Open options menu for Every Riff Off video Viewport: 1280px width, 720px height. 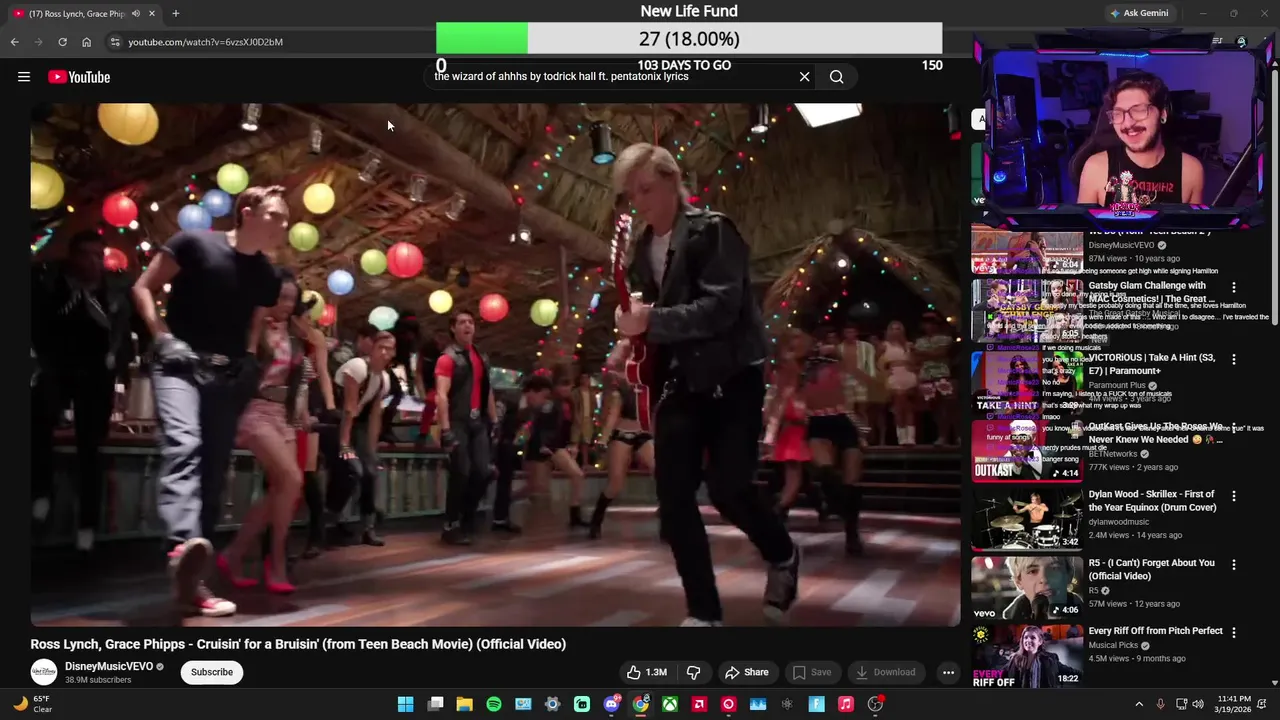pos(1234,633)
